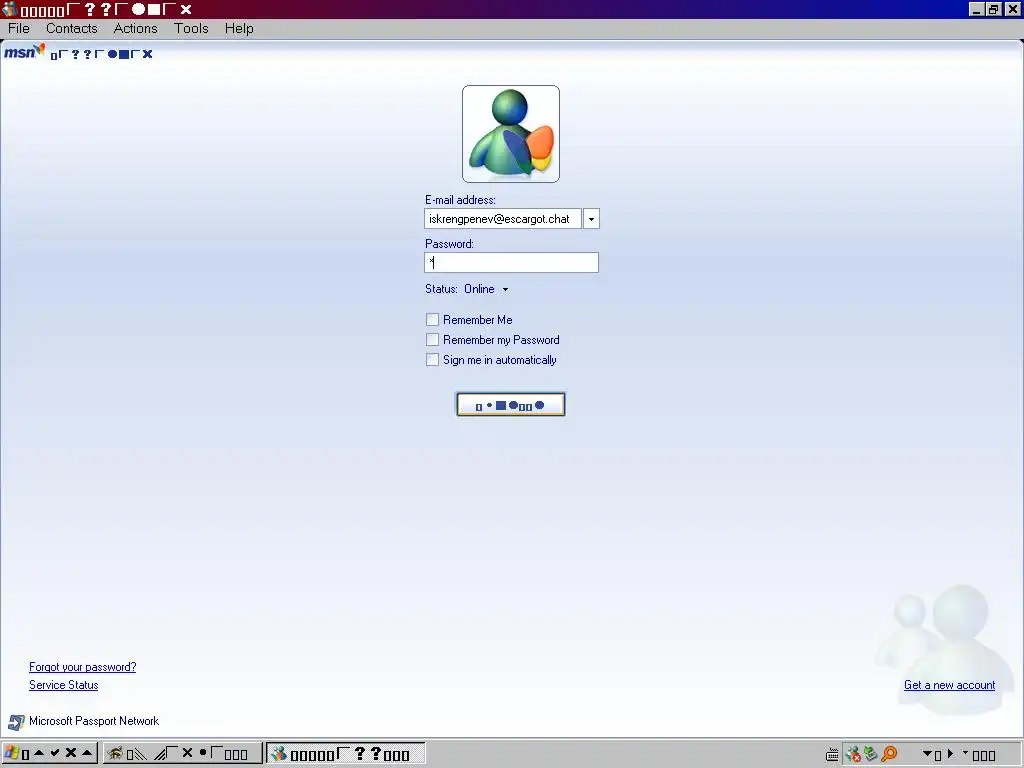1024x768 pixels.
Task: Click the MSN butterfly logo
Action: tap(24, 52)
